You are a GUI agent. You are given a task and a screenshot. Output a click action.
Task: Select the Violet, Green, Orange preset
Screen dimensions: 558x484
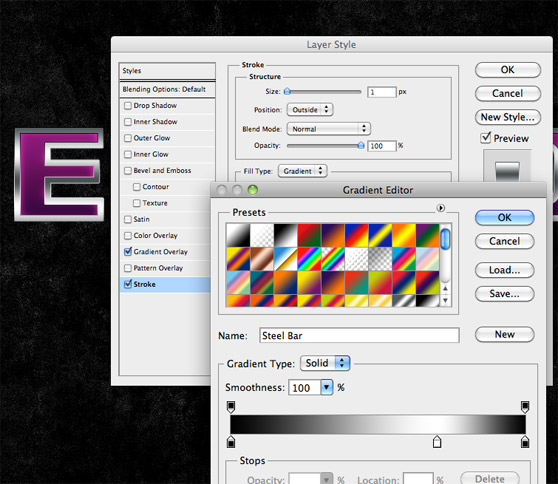pyautogui.click(x=427, y=235)
